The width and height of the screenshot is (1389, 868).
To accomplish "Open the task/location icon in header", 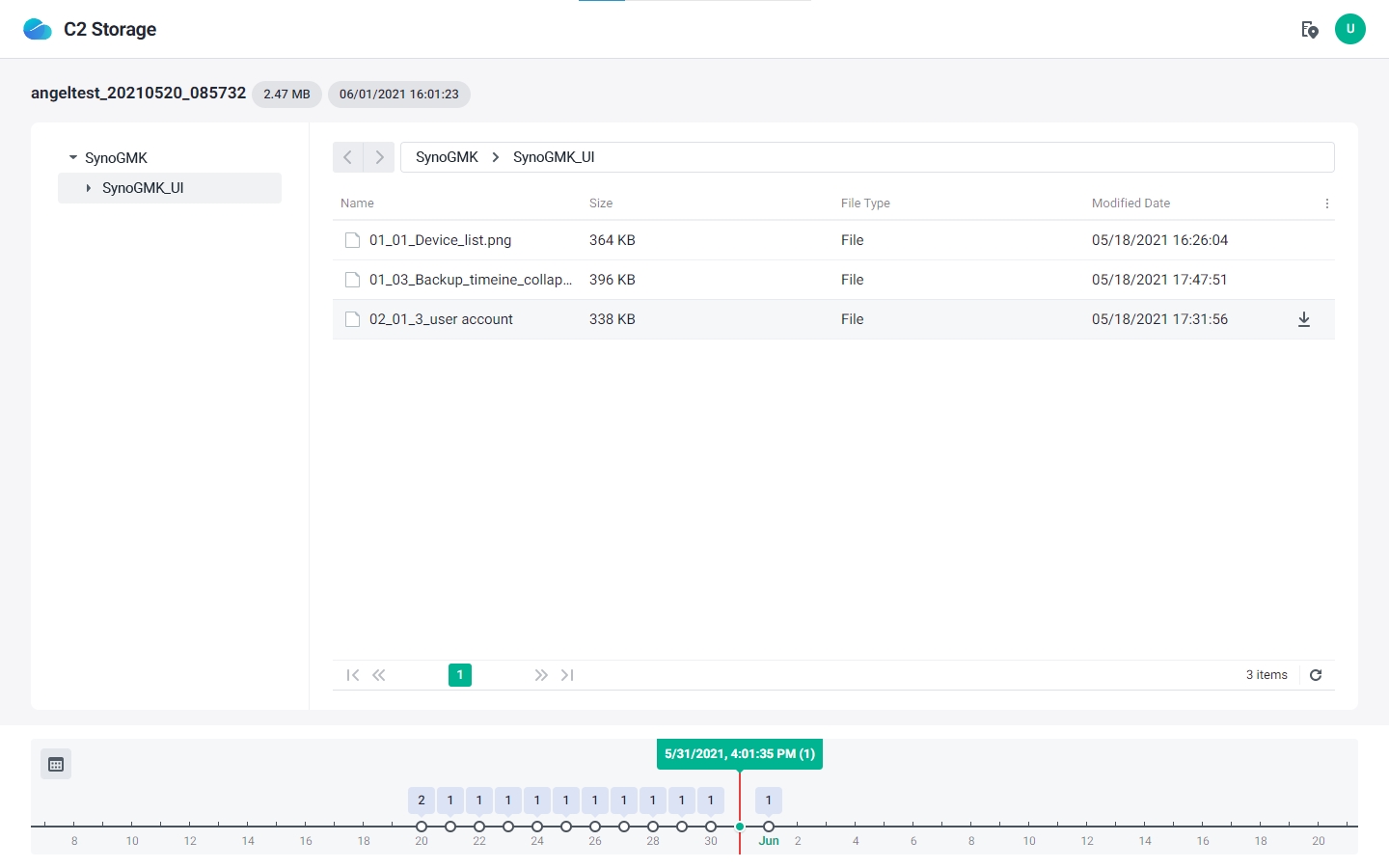I will click(x=1309, y=30).
